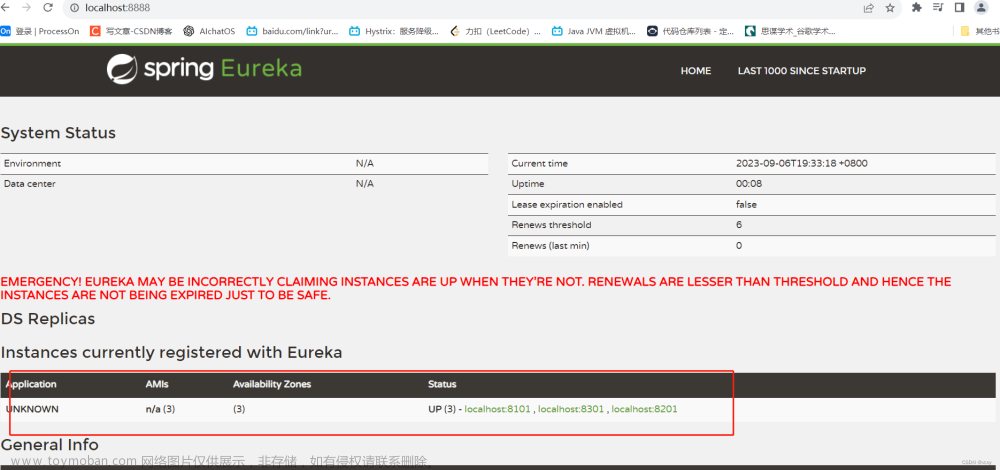Click the n/a (3) AMIs cell
The width and height of the screenshot is (1000, 470).
[x=160, y=409]
